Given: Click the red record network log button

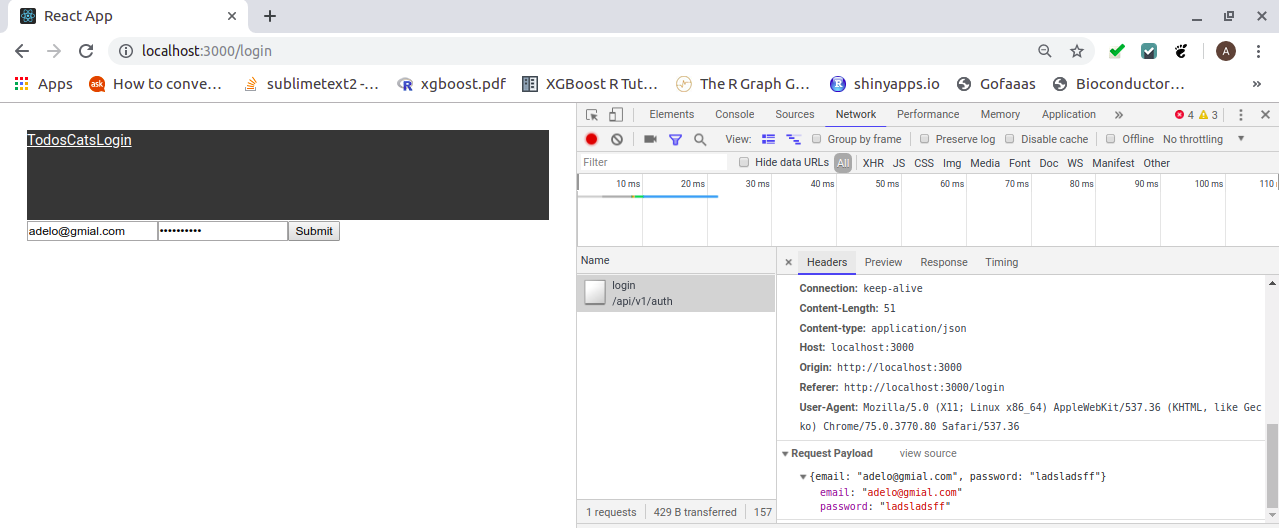Looking at the screenshot, I should coord(592,139).
